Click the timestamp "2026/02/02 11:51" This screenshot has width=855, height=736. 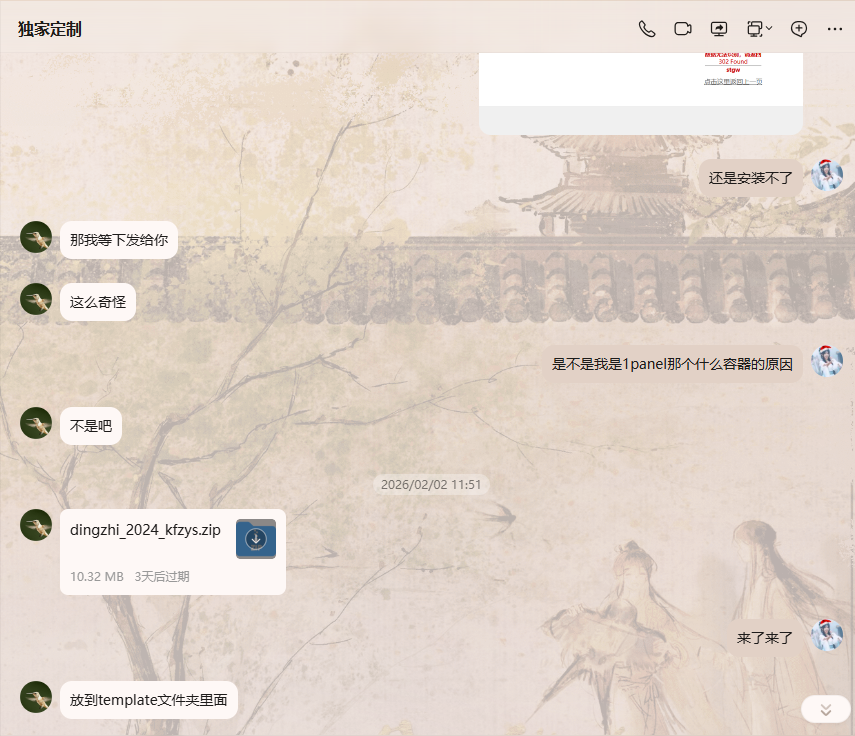(431, 484)
